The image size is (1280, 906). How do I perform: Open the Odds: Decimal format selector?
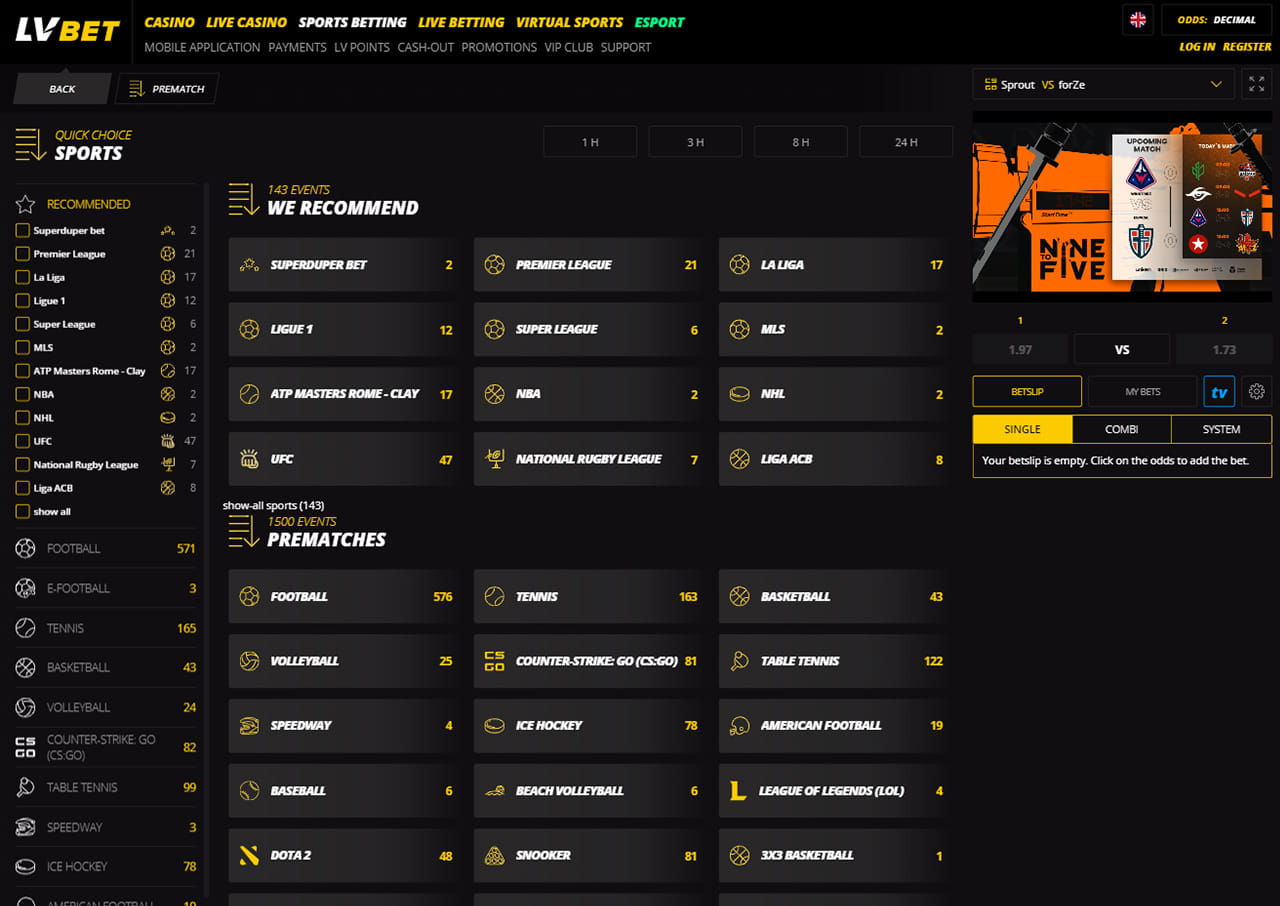pyautogui.click(x=1216, y=19)
